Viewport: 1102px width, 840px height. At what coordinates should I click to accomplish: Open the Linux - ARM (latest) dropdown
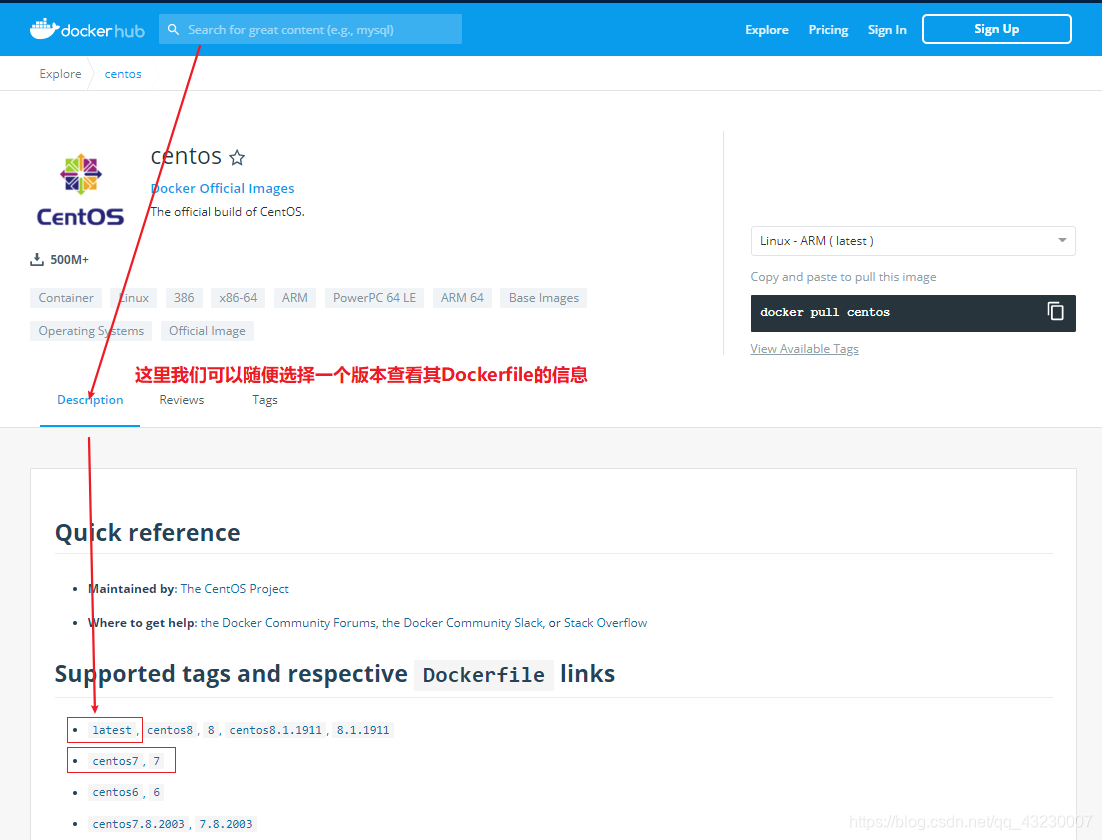point(913,241)
